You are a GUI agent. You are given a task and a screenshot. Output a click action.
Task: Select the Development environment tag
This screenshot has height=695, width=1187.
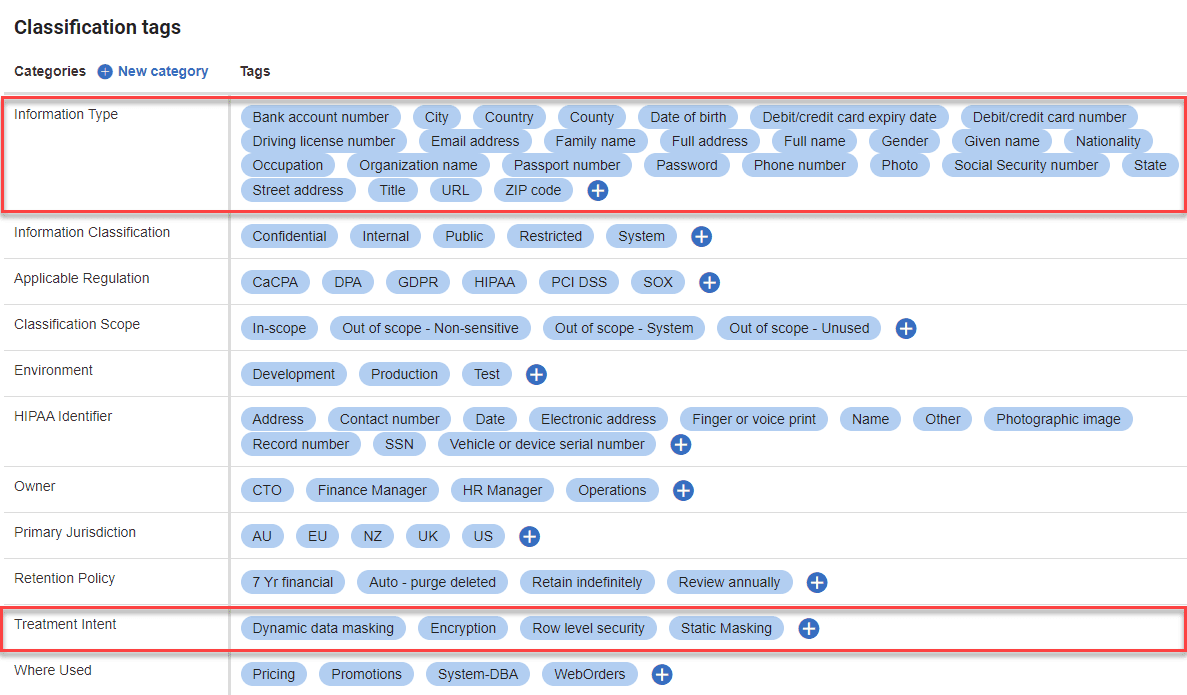(x=294, y=374)
